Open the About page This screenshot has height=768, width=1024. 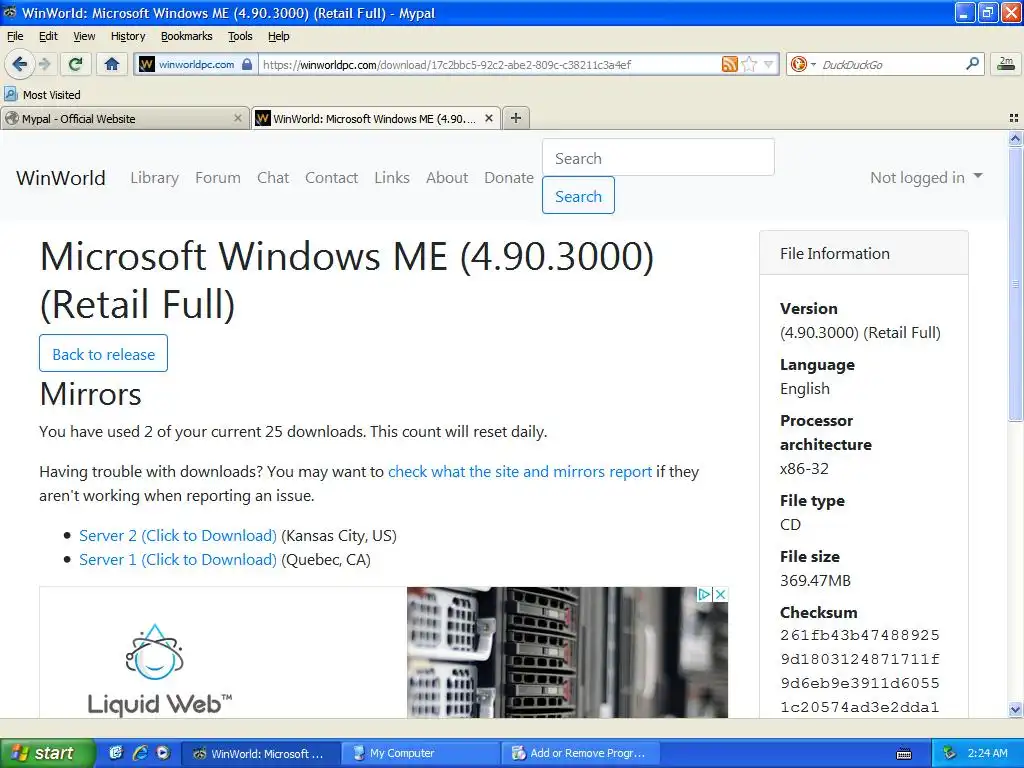pyautogui.click(x=447, y=178)
